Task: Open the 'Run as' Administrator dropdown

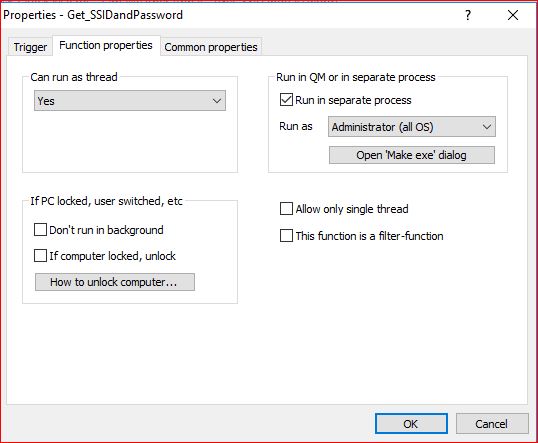Action: click(x=412, y=127)
